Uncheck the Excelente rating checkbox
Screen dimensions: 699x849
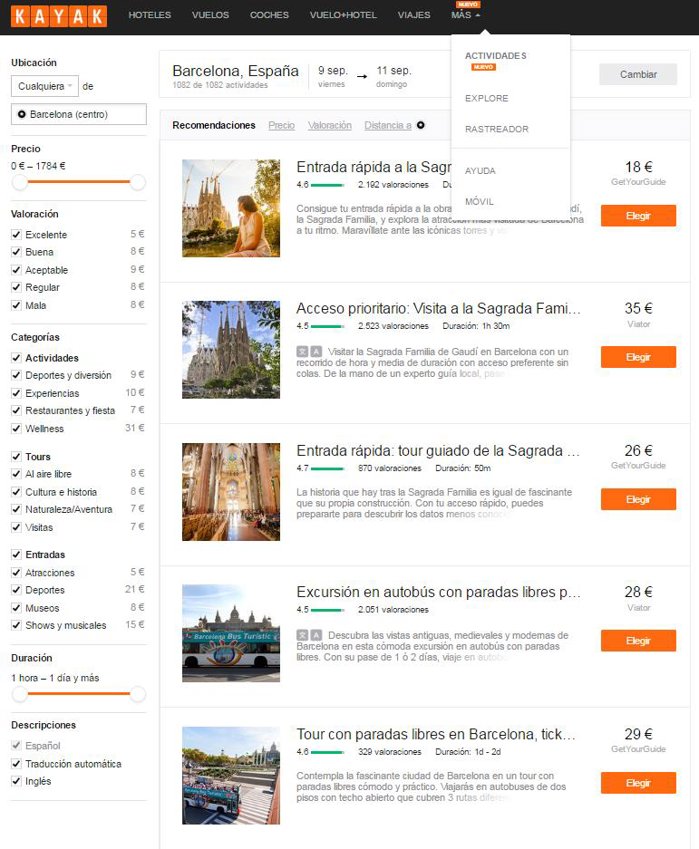pos(16,234)
